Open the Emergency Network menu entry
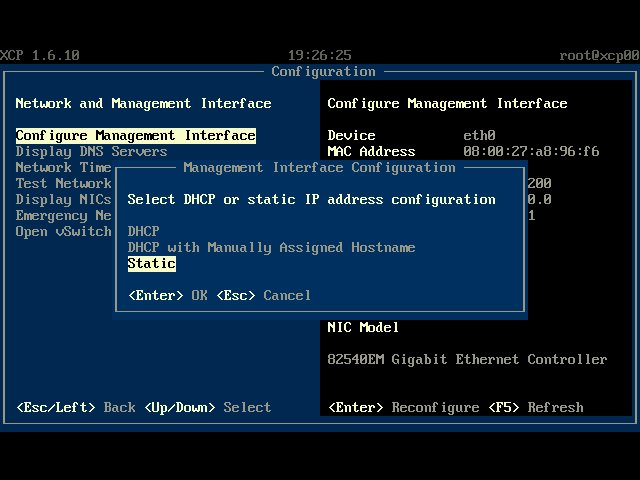 (x=63, y=215)
